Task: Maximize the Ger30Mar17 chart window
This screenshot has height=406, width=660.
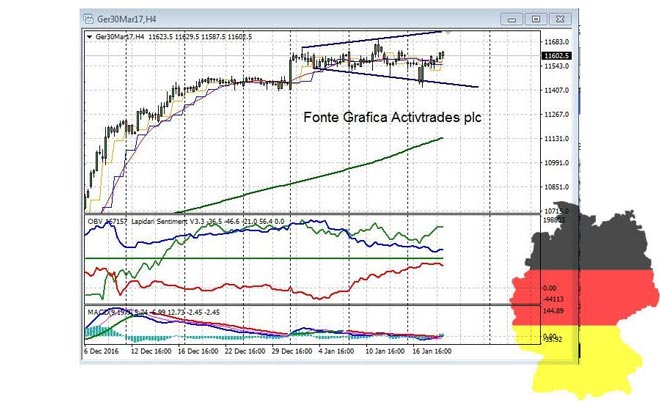Action: [x=534, y=17]
